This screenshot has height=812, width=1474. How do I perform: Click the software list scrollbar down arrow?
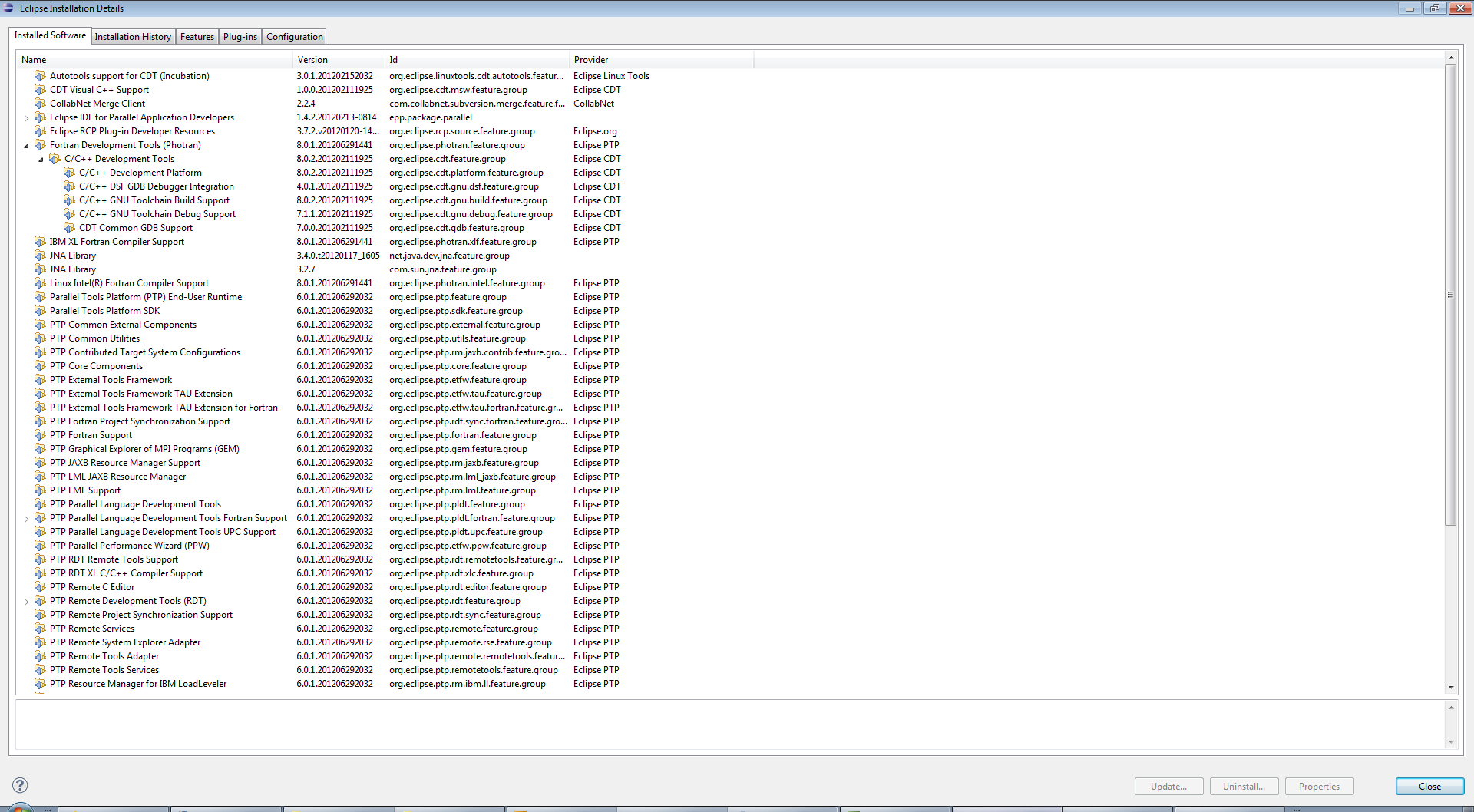point(1450,688)
